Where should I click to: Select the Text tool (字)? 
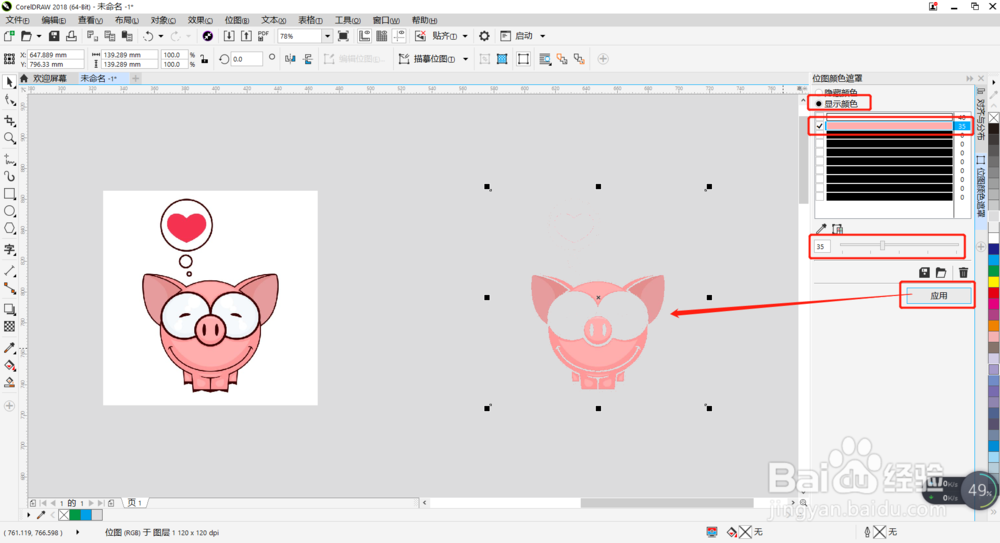(x=10, y=249)
